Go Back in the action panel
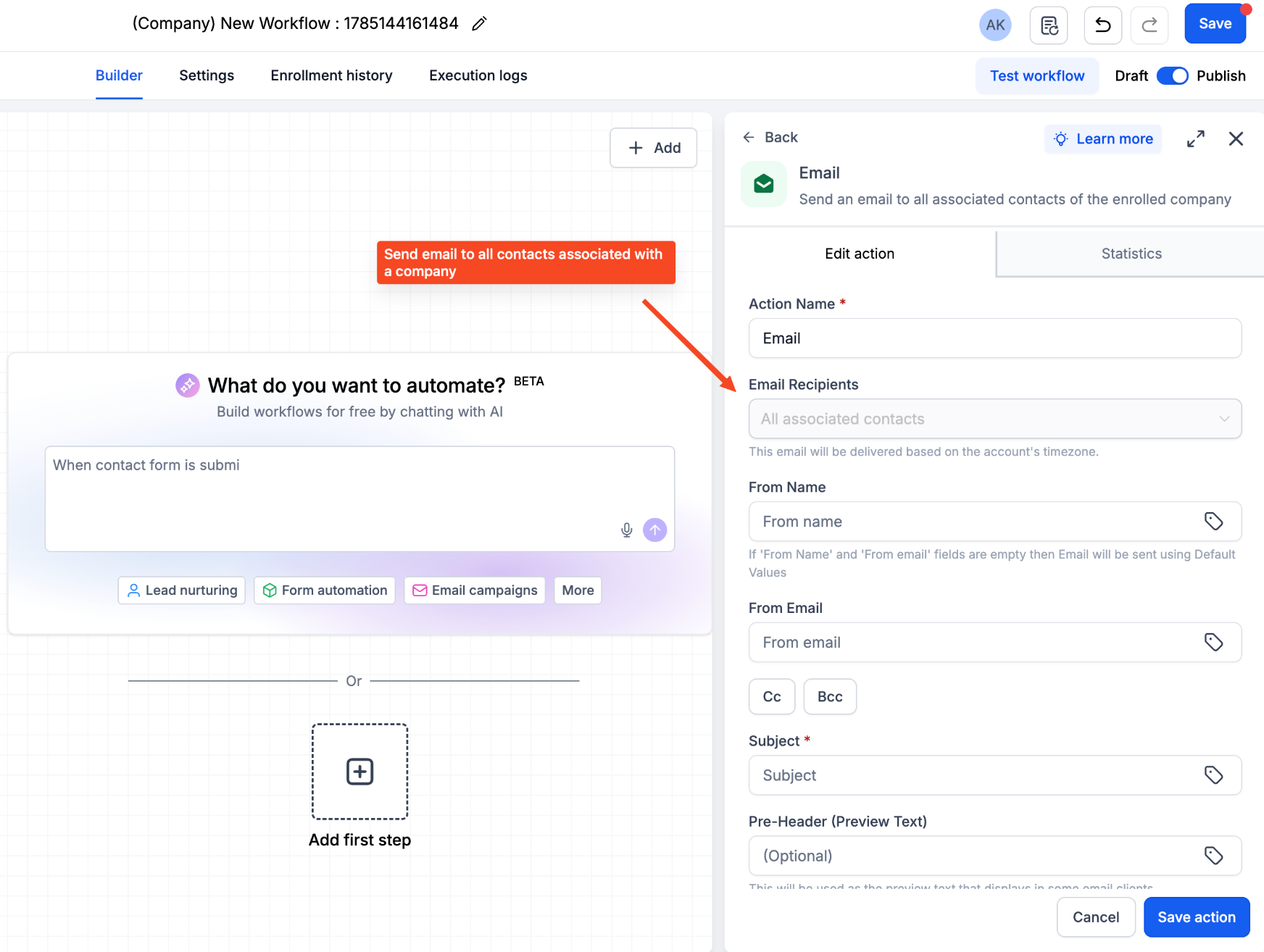The image size is (1264, 952). [770, 137]
